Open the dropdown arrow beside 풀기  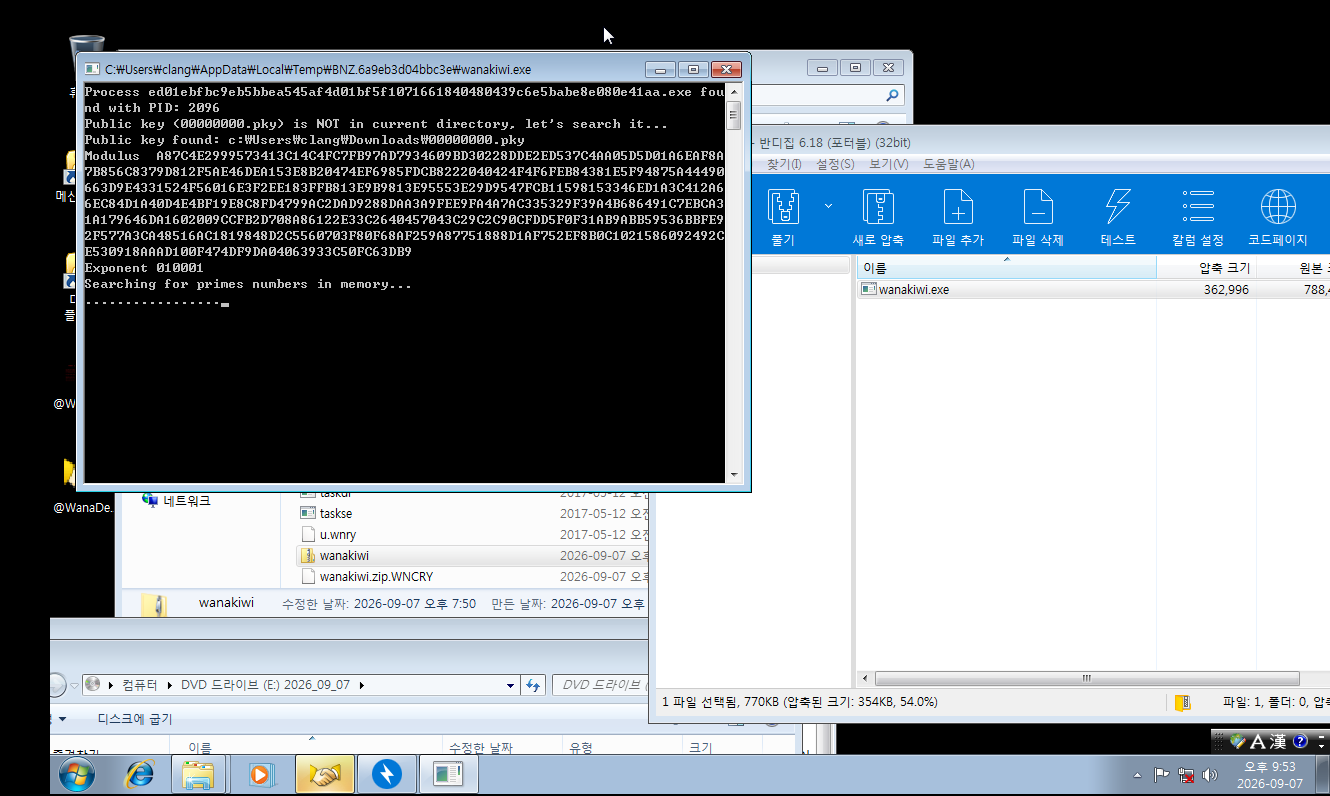click(828, 206)
